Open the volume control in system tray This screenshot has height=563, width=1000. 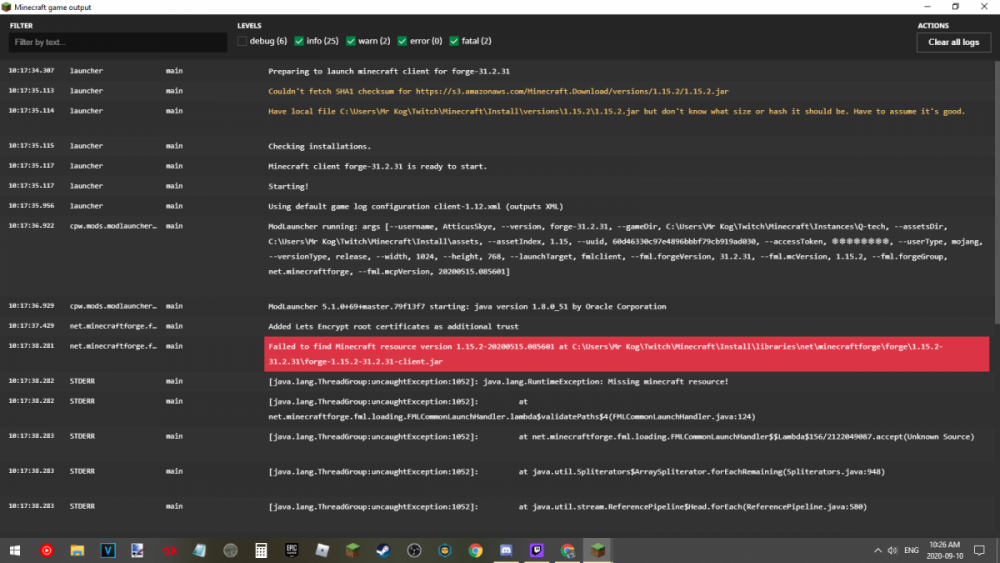891,550
